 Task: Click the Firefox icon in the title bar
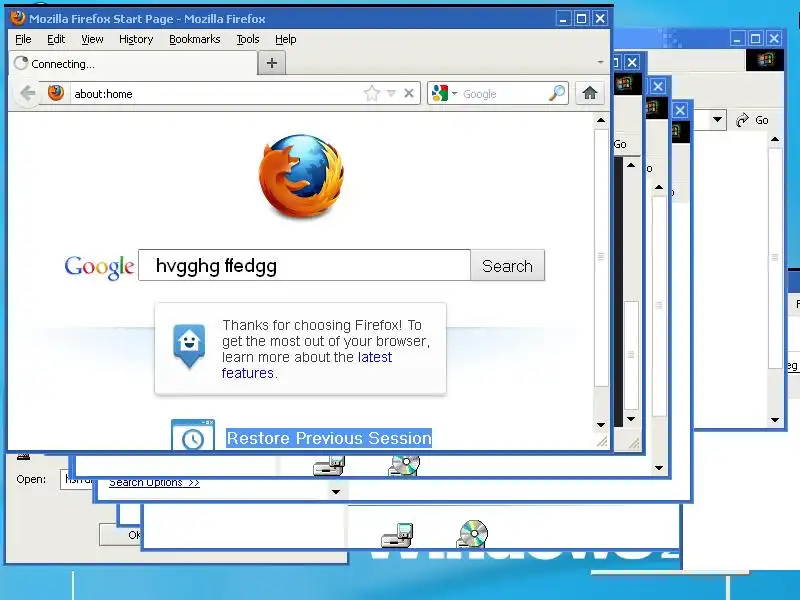[x=18, y=18]
